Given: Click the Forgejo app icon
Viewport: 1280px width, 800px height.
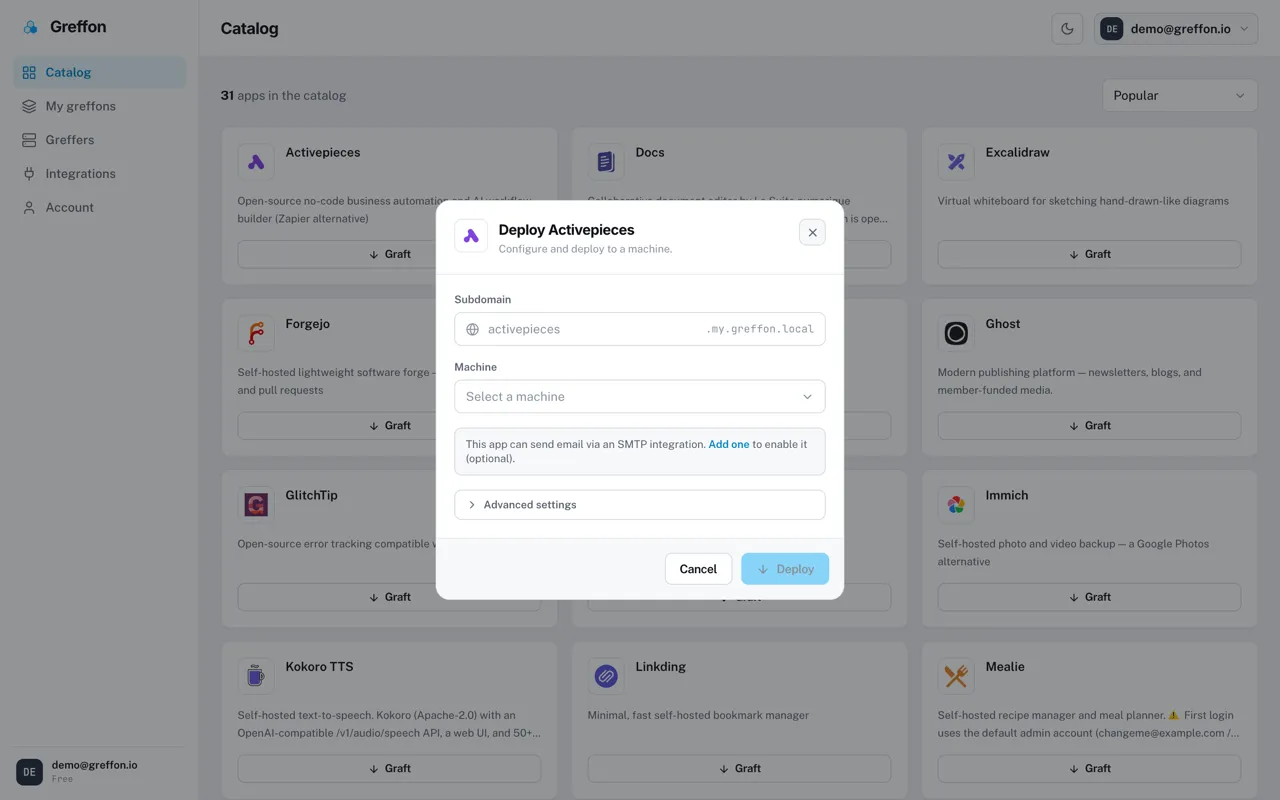Looking at the screenshot, I should pyautogui.click(x=256, y=333).
